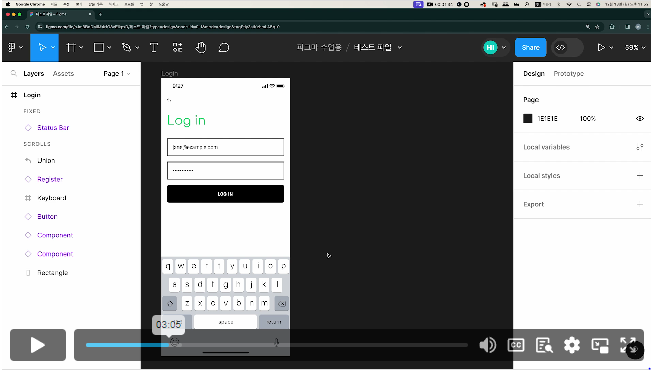Edit the page color hex value

click(548, 118)
